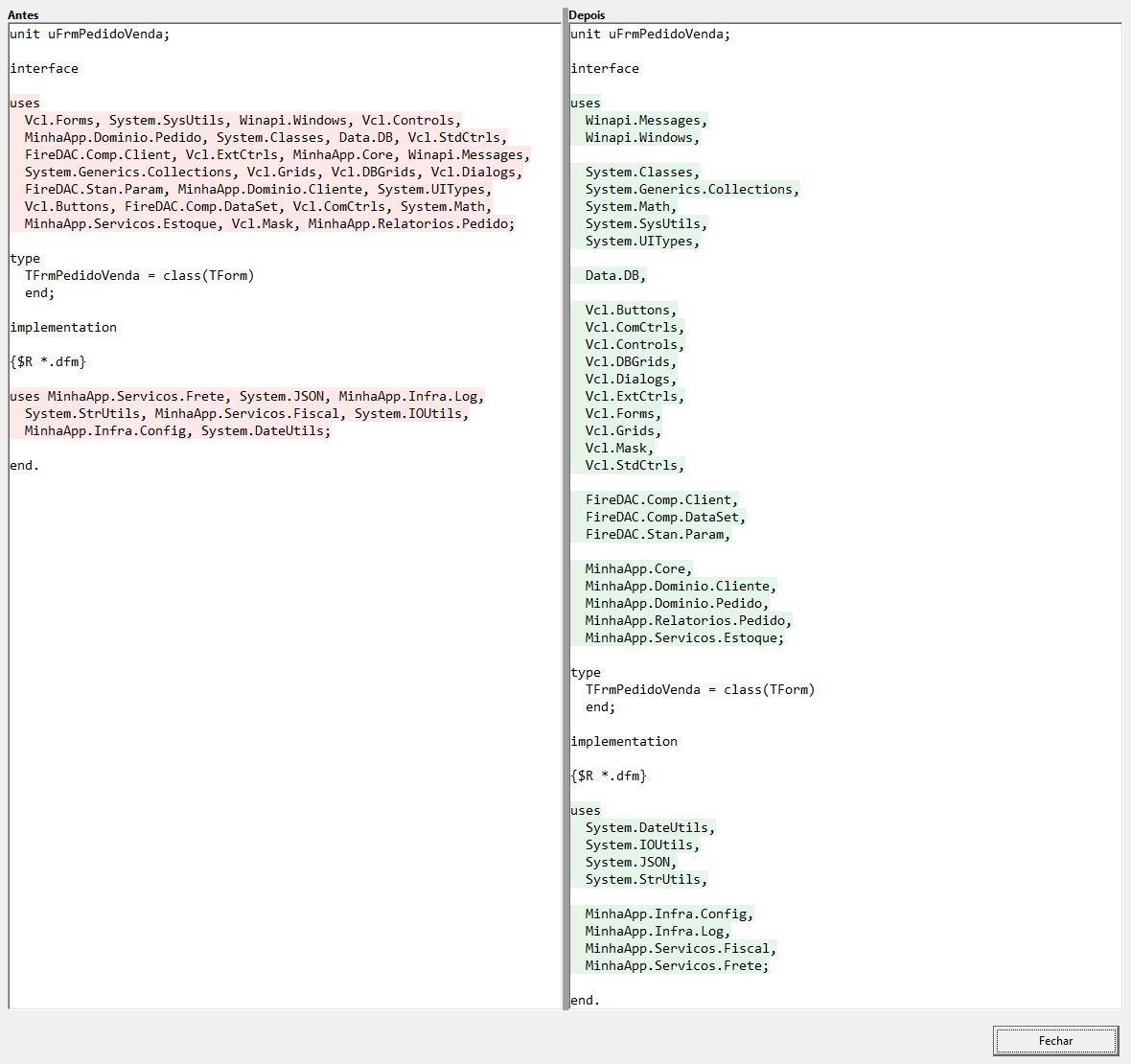
Task: Click the line "MinhaApp.Infra.Config, System.DateUtils;"
Action: pyautogui.click(x=177, y=431)
